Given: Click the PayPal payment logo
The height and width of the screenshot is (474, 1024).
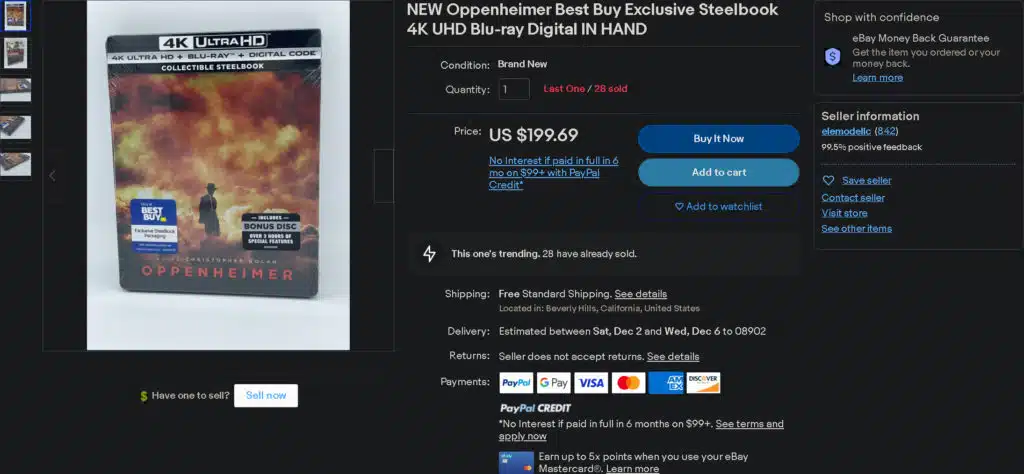Looking at the screenshot, I should click(x=516, y=383).
